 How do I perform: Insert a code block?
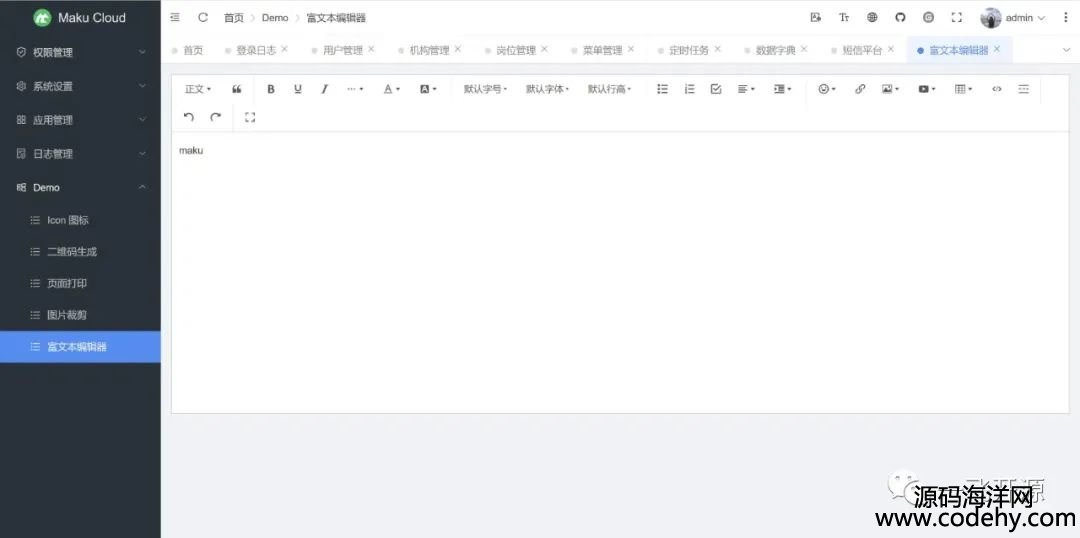tap(996, 89)
